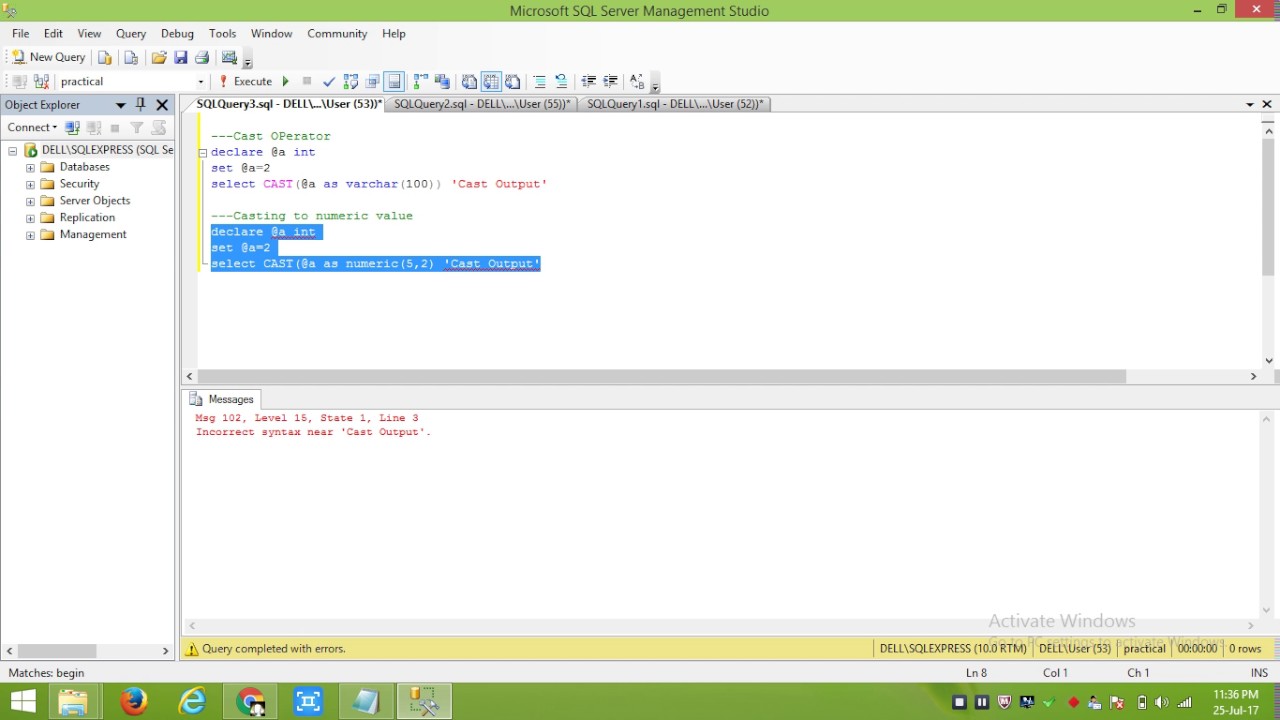The height and width of the screenshot is (720, 1280).
Task: Click the Filter funnel icon in Object Explorer
Action: [x=137, y=128]
